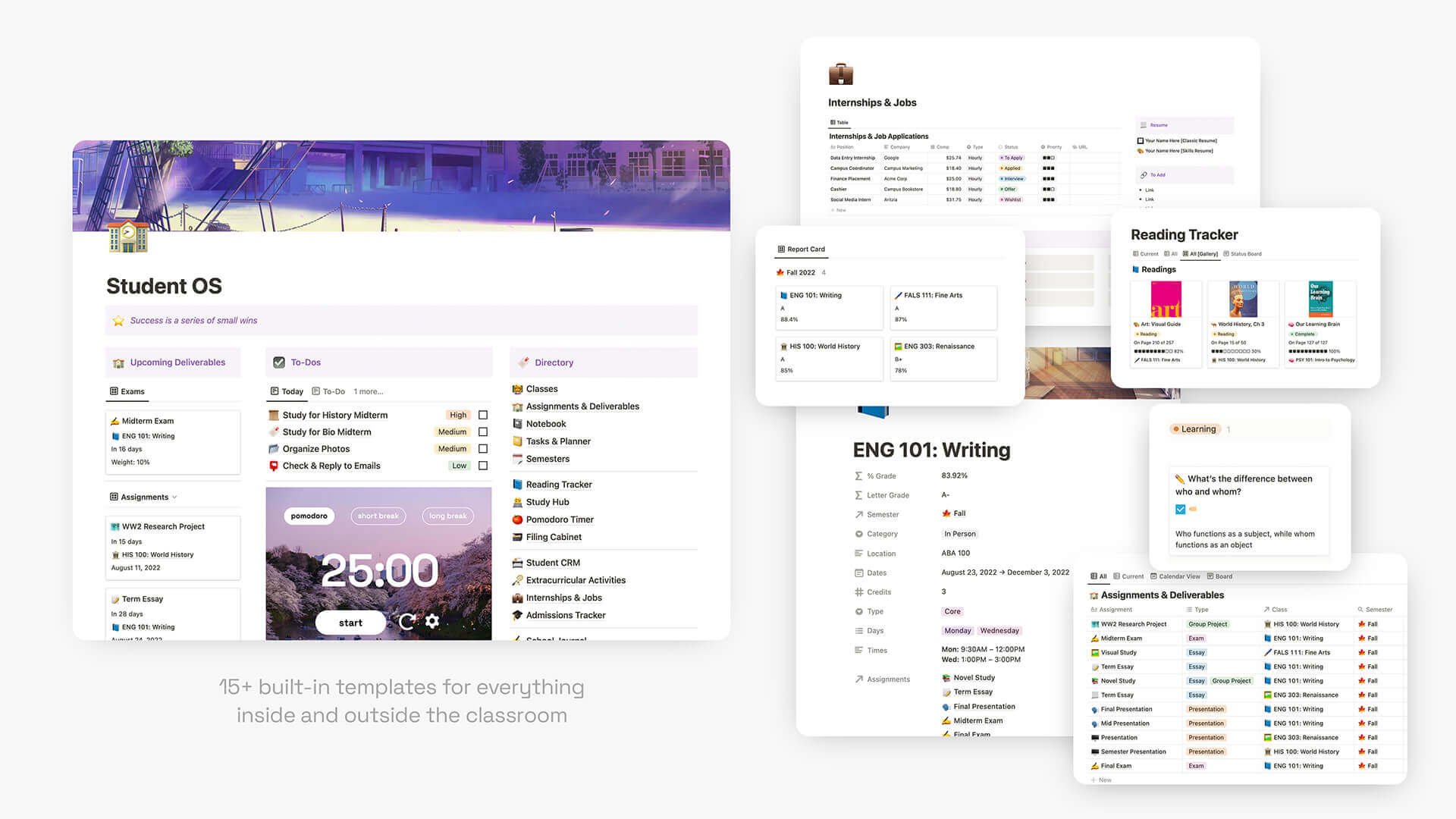1456x819 pixels.
Task: Select the Filing Cabinet icon
Action: [517, 536]
